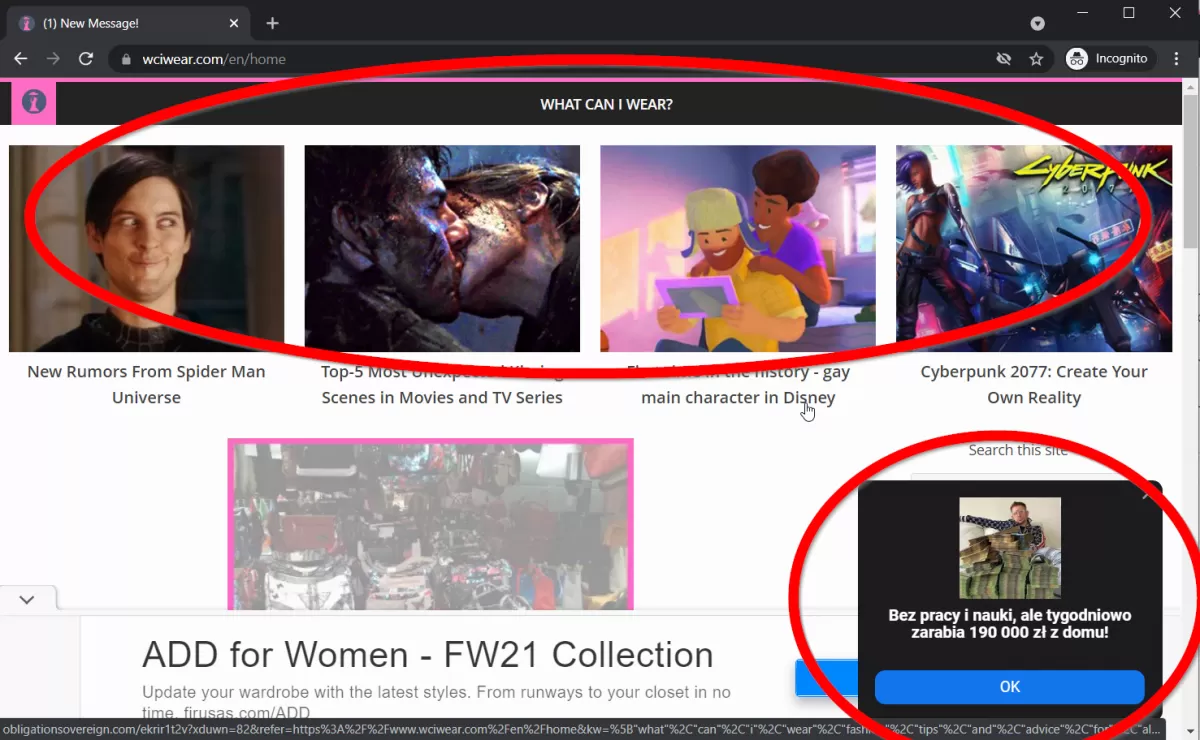Viewport: 1200px width, 740px height.
Task: View site info via the padlock icon
Action: click(x=125, y=59)
